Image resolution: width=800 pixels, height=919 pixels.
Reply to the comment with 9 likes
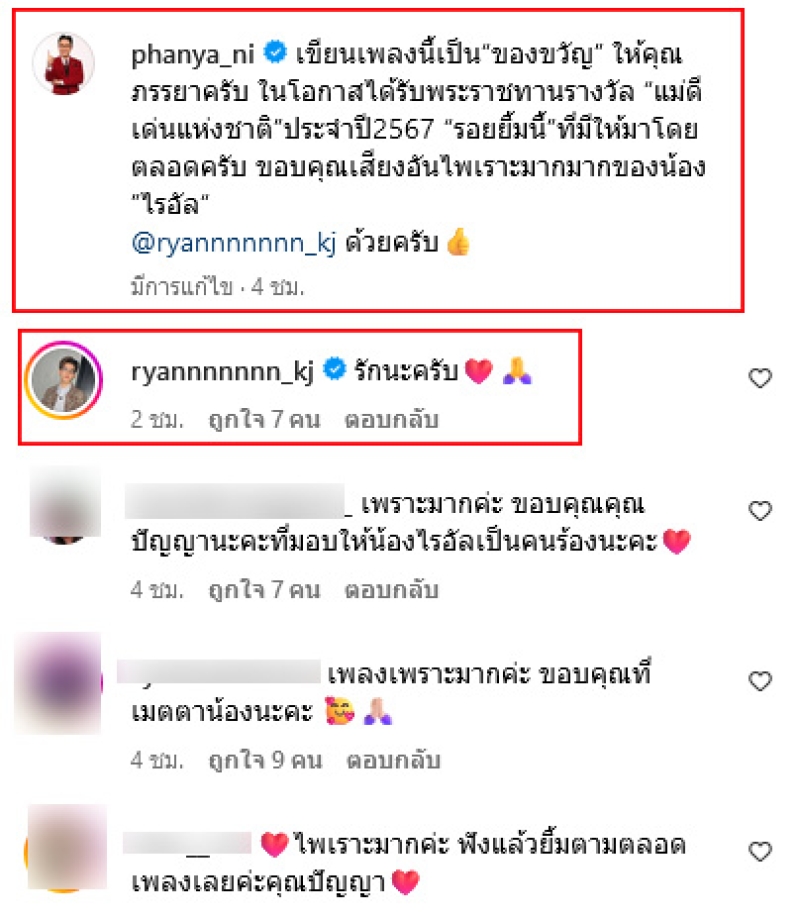click(393, 760)
